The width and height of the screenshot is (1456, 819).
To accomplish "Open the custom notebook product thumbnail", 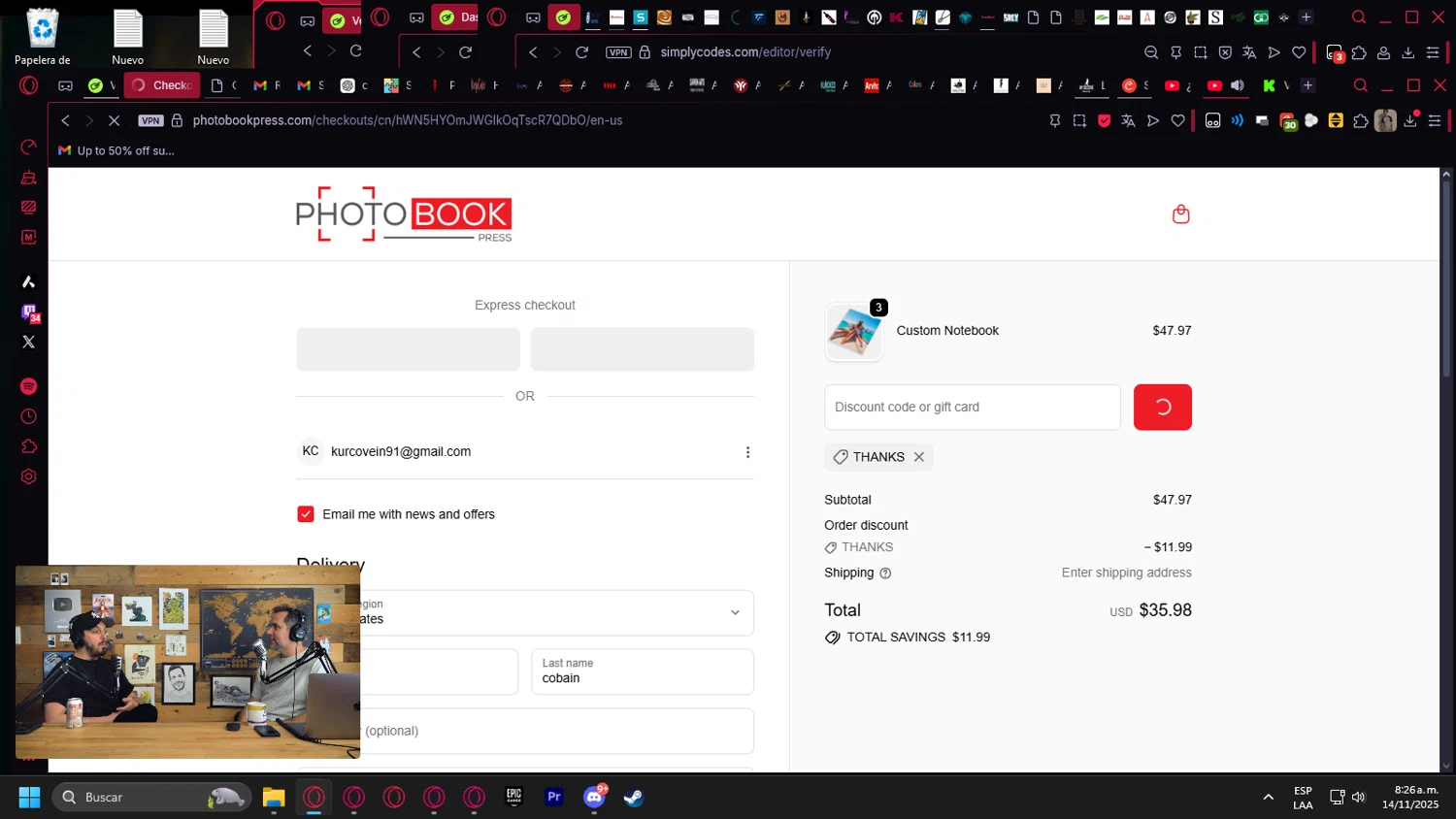I will [854, 331].
